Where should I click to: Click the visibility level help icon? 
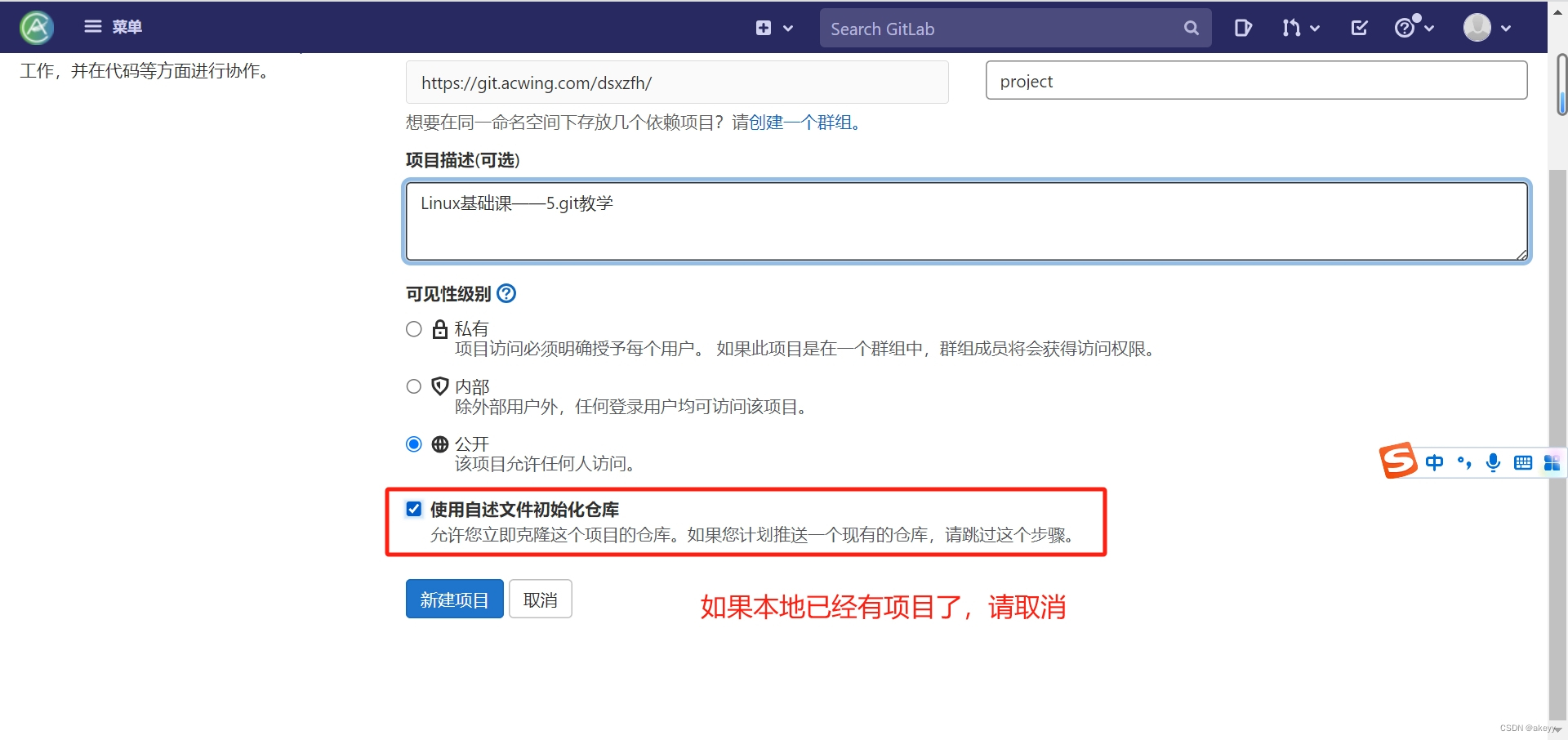click(x=506, y=293)
